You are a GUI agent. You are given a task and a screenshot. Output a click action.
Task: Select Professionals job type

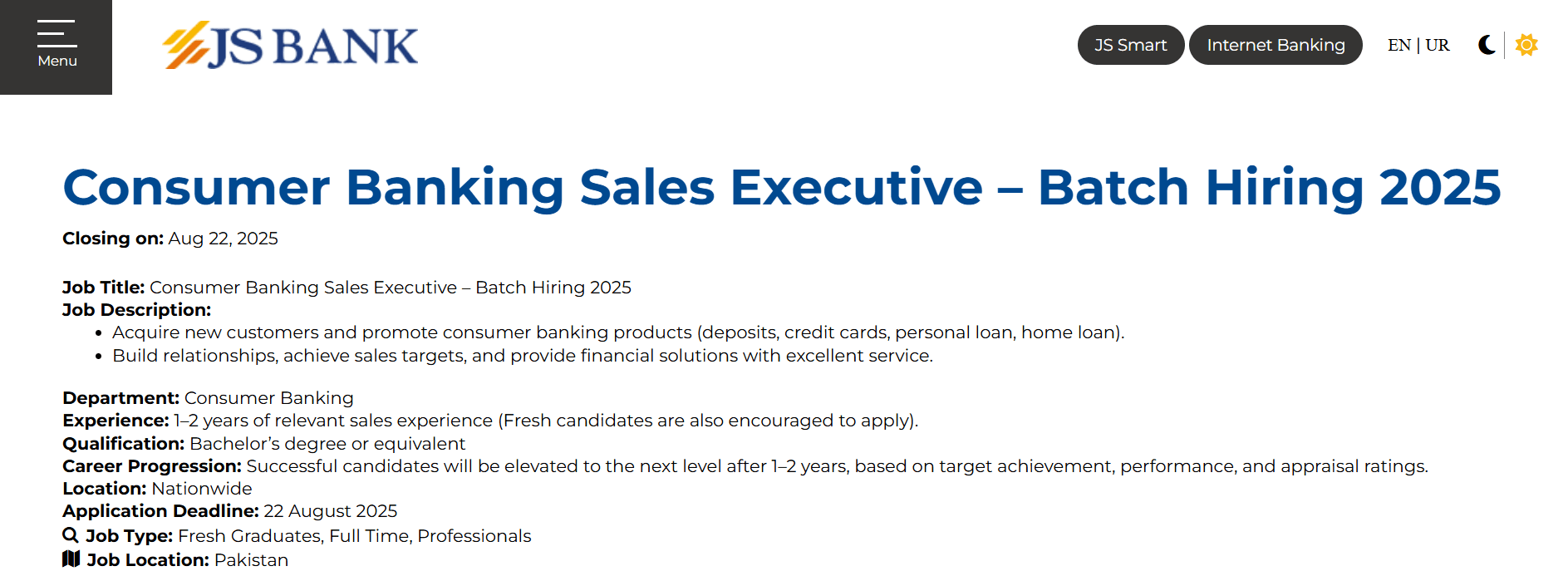click(x=474, y=536)
